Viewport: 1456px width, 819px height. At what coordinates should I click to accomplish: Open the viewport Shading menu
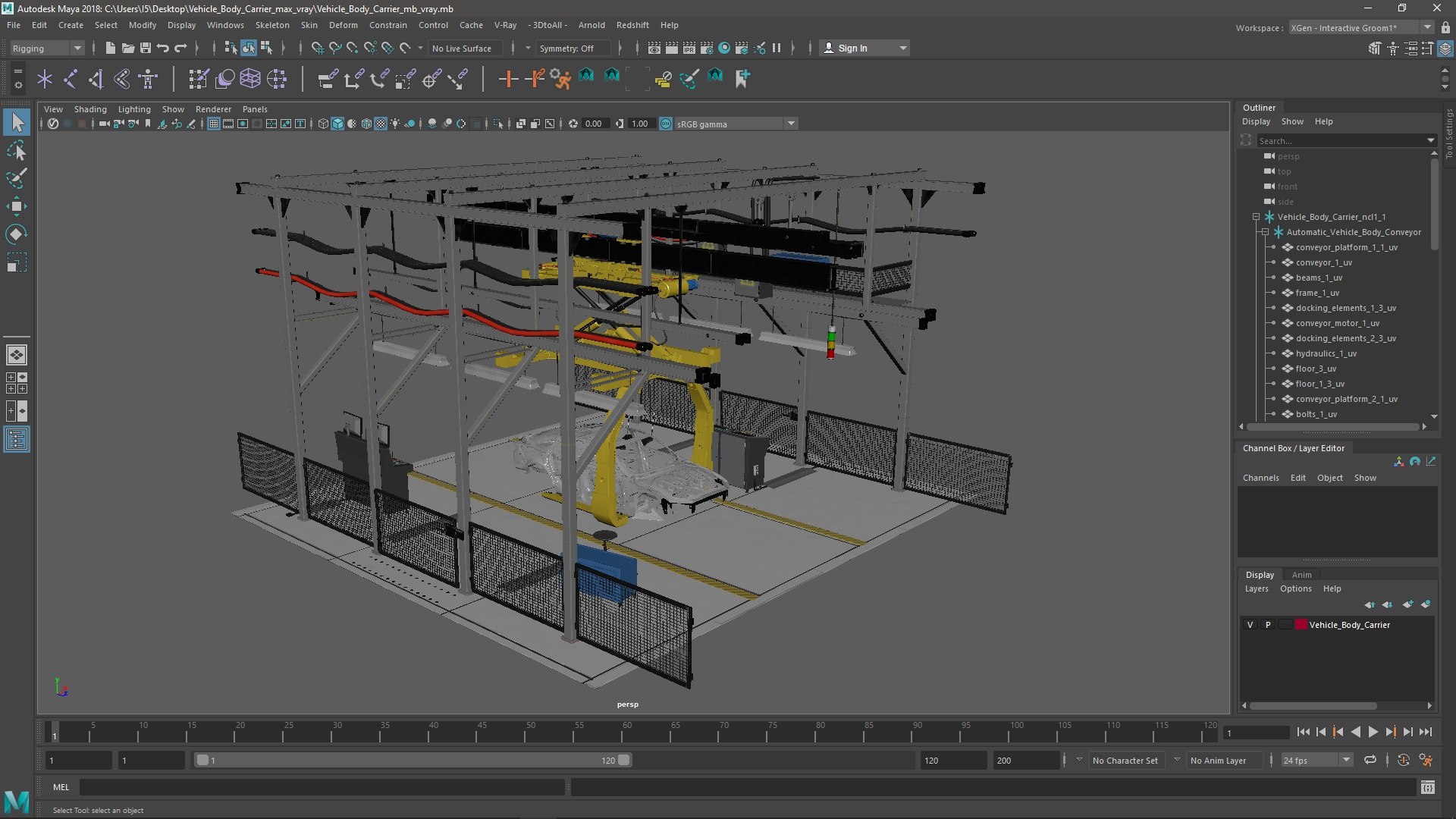click(90, 109)
